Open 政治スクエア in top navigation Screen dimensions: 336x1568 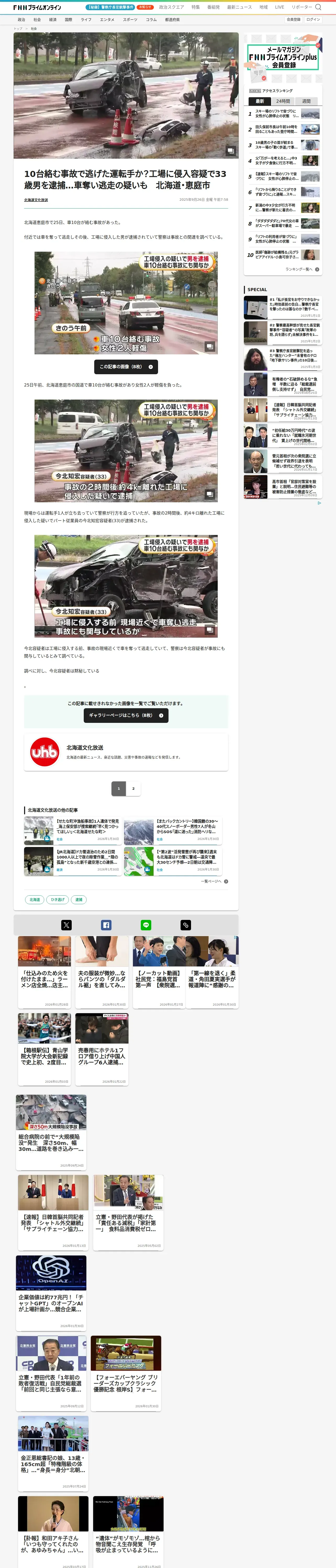point(171,7)
